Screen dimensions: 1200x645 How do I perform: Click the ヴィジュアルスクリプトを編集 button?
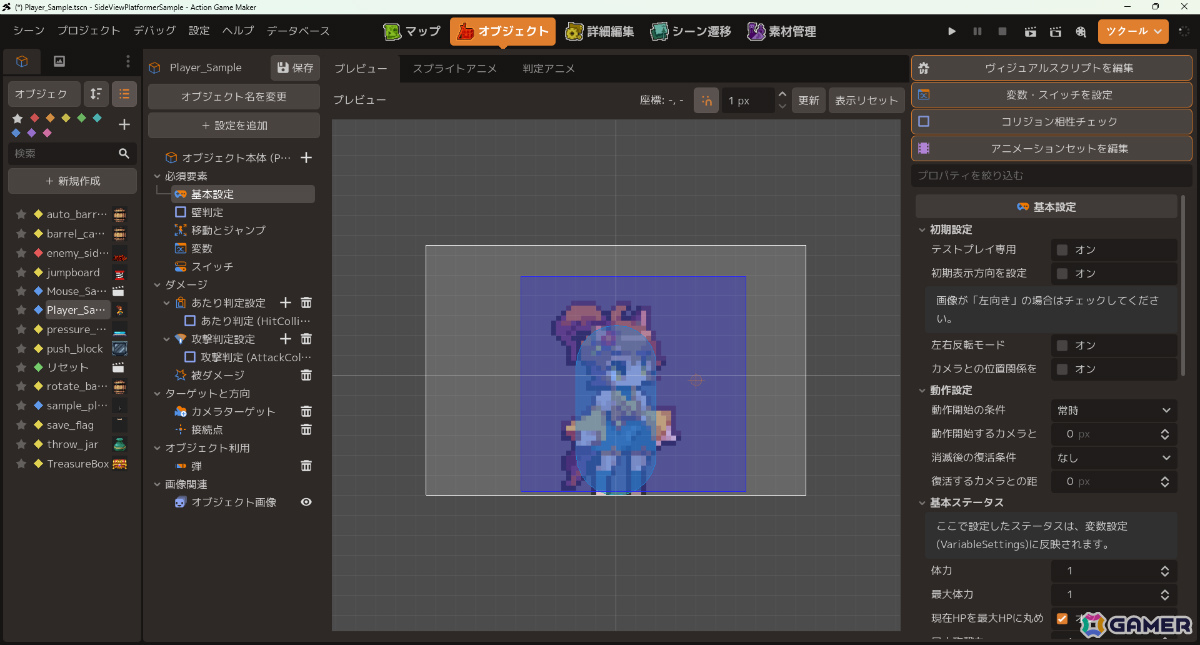pyautogui.click(x=1051, y=68)
